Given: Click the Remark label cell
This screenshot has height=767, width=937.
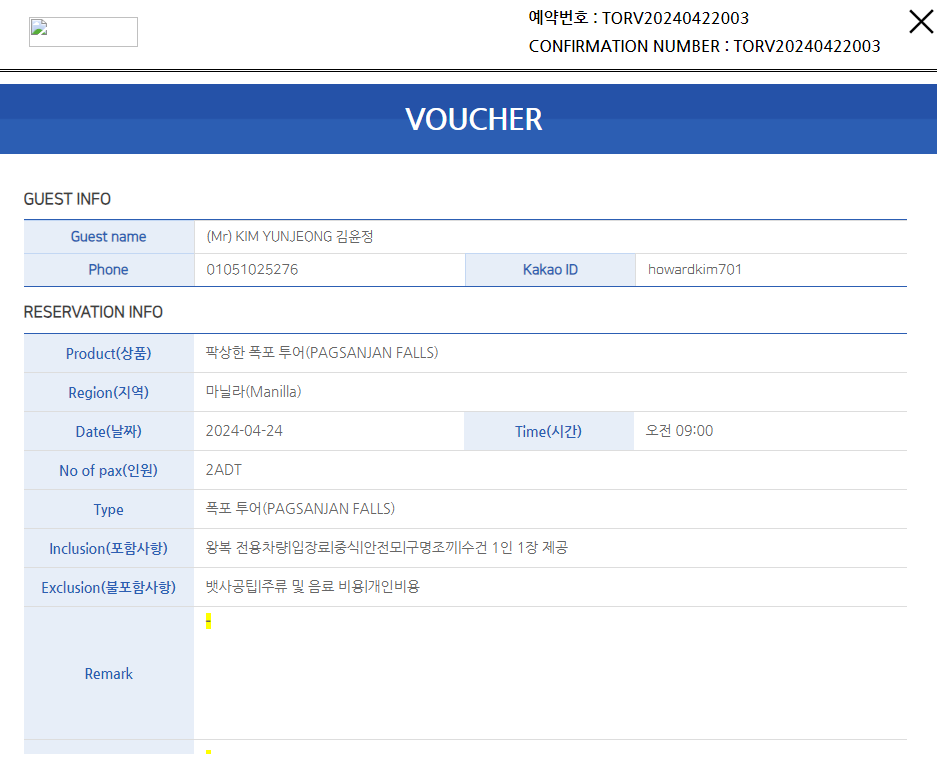Looking at the screenshot, I should 109,673.
